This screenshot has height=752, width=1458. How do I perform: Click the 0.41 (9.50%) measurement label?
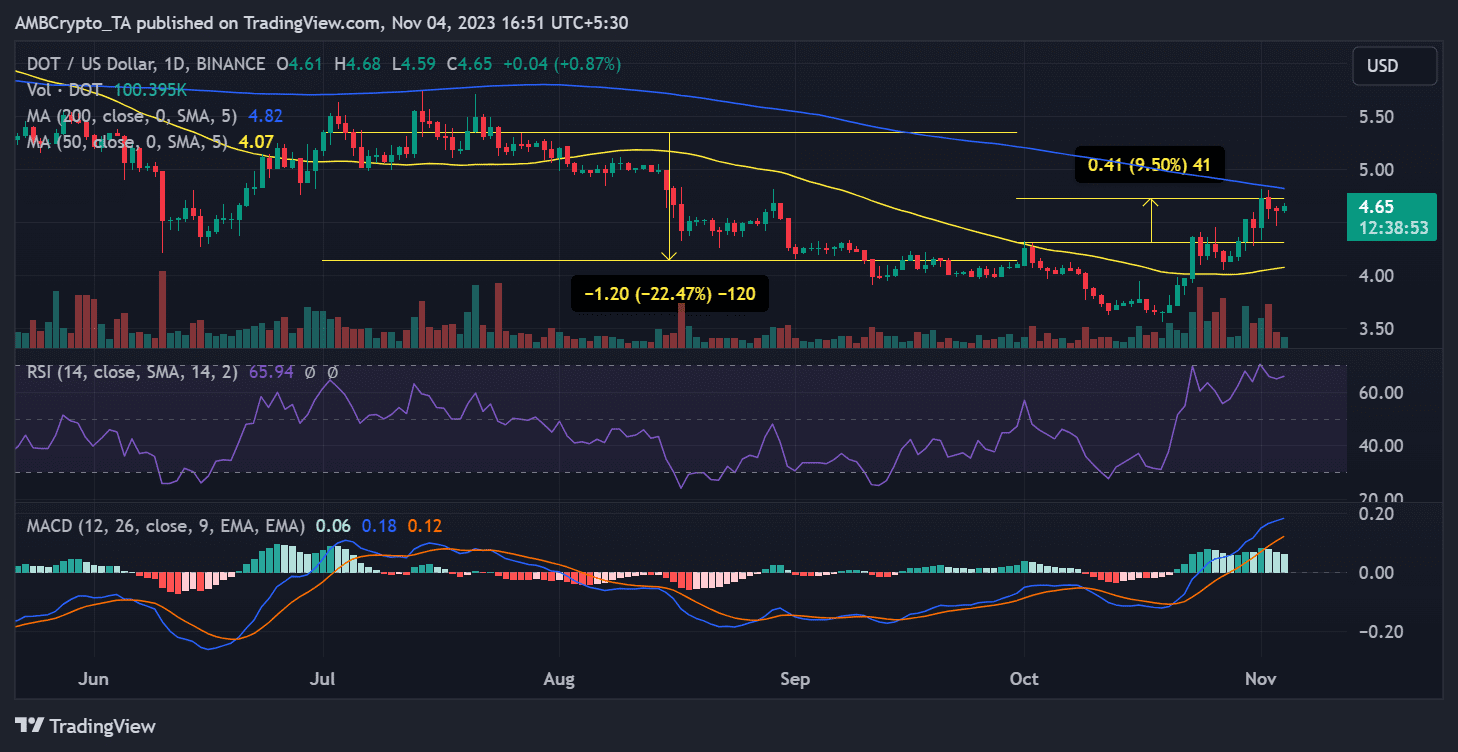1149,165
